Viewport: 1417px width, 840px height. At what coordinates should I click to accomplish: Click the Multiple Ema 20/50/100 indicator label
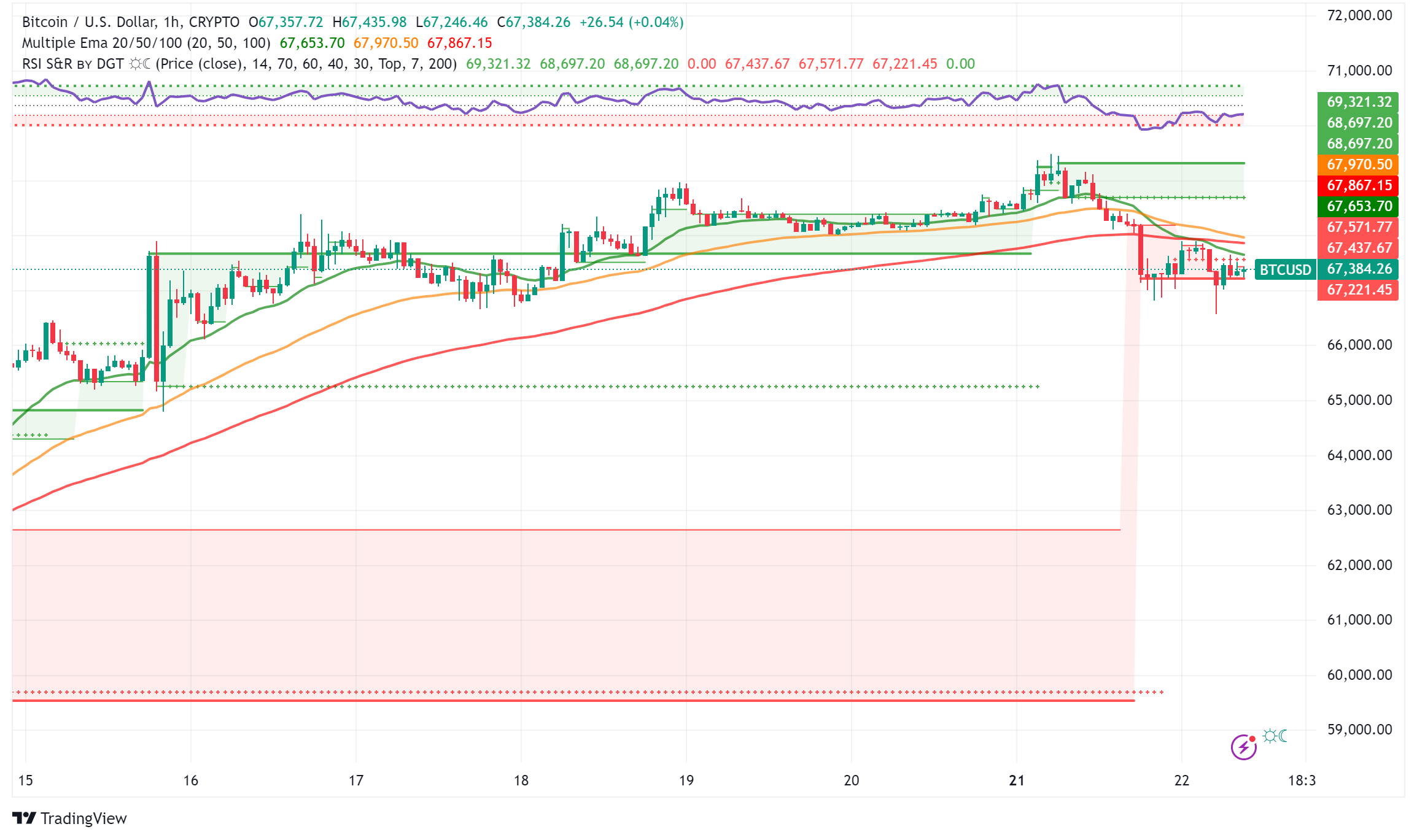[146, 43]
